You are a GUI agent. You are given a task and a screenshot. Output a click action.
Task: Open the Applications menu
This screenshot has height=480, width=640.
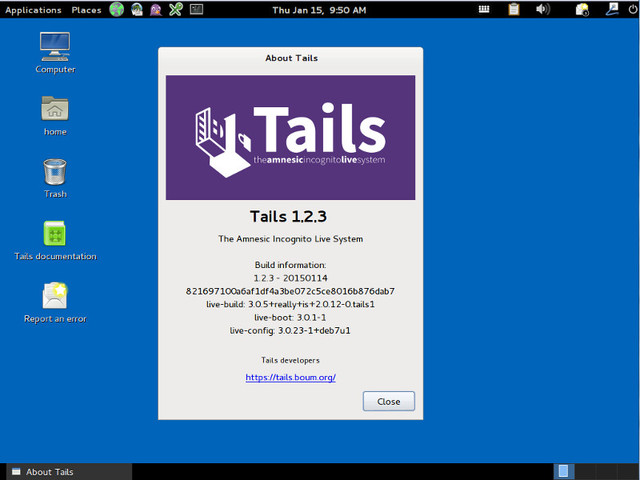pyautogui.click(x=33, y=10)
